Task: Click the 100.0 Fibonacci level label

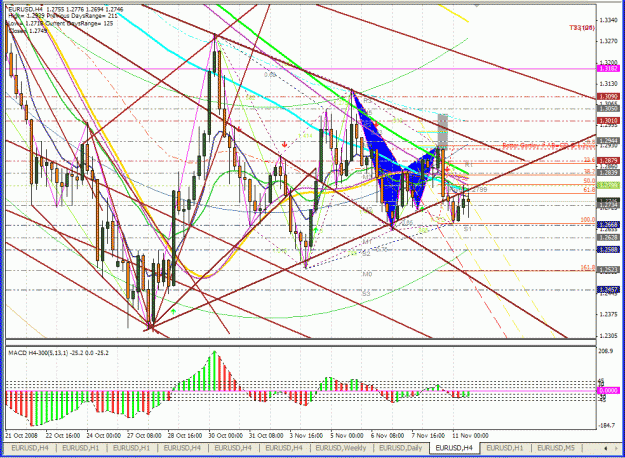Action: [x=588, y=220]
